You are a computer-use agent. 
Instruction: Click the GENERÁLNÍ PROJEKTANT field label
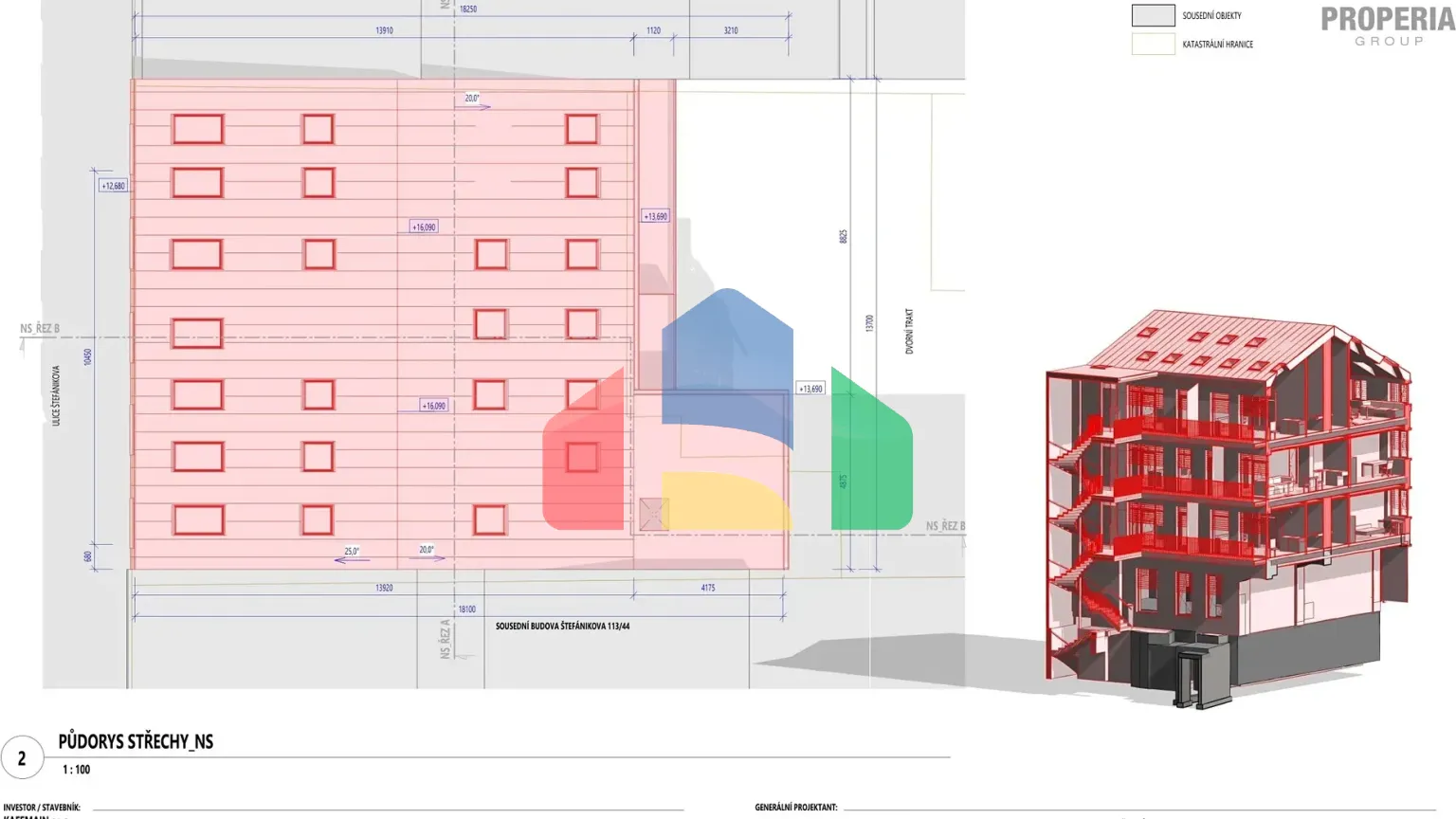(x=796, y=807)
